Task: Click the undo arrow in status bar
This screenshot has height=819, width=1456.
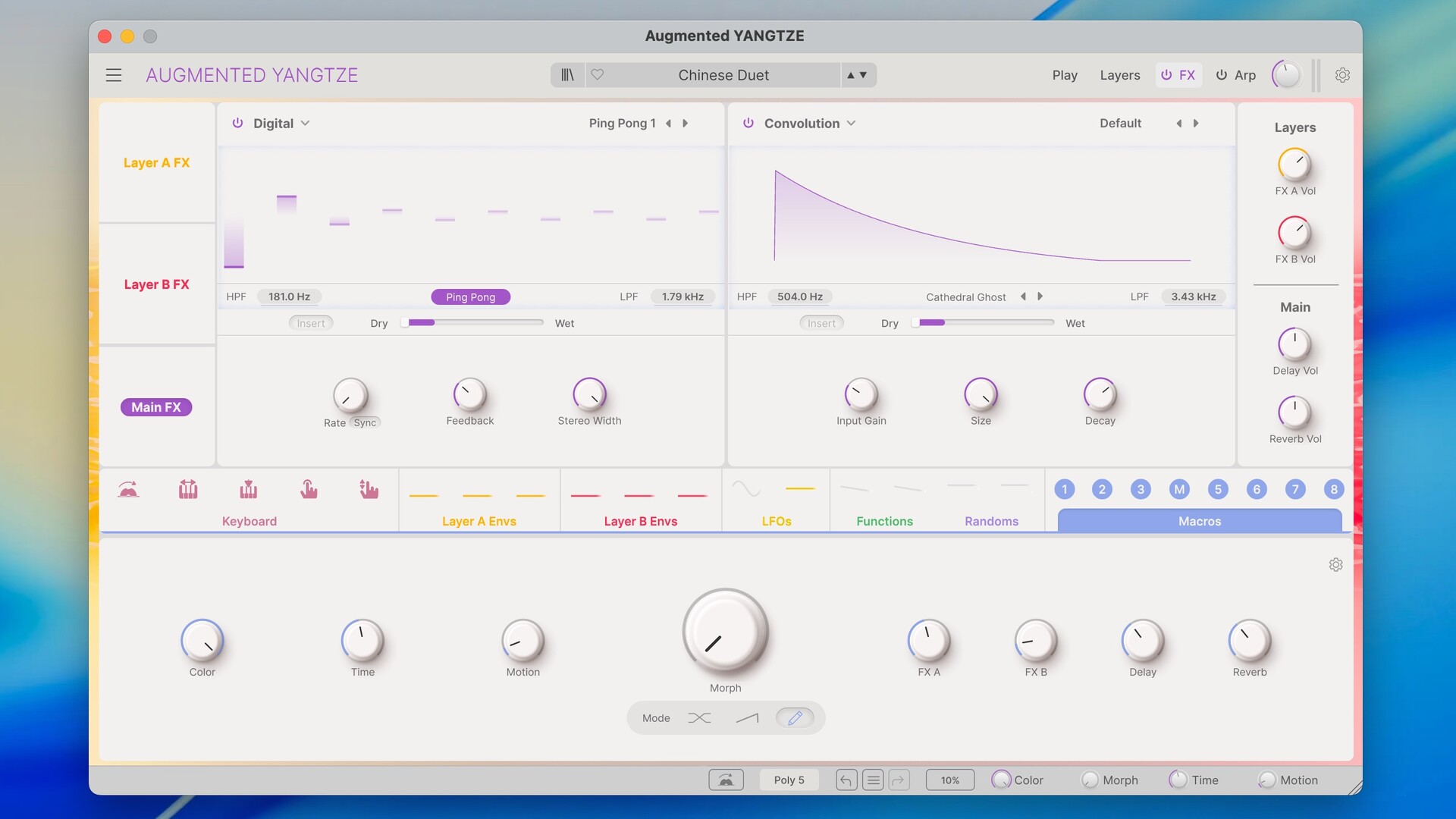Action: pyautogui.click(x=846, y=780)
